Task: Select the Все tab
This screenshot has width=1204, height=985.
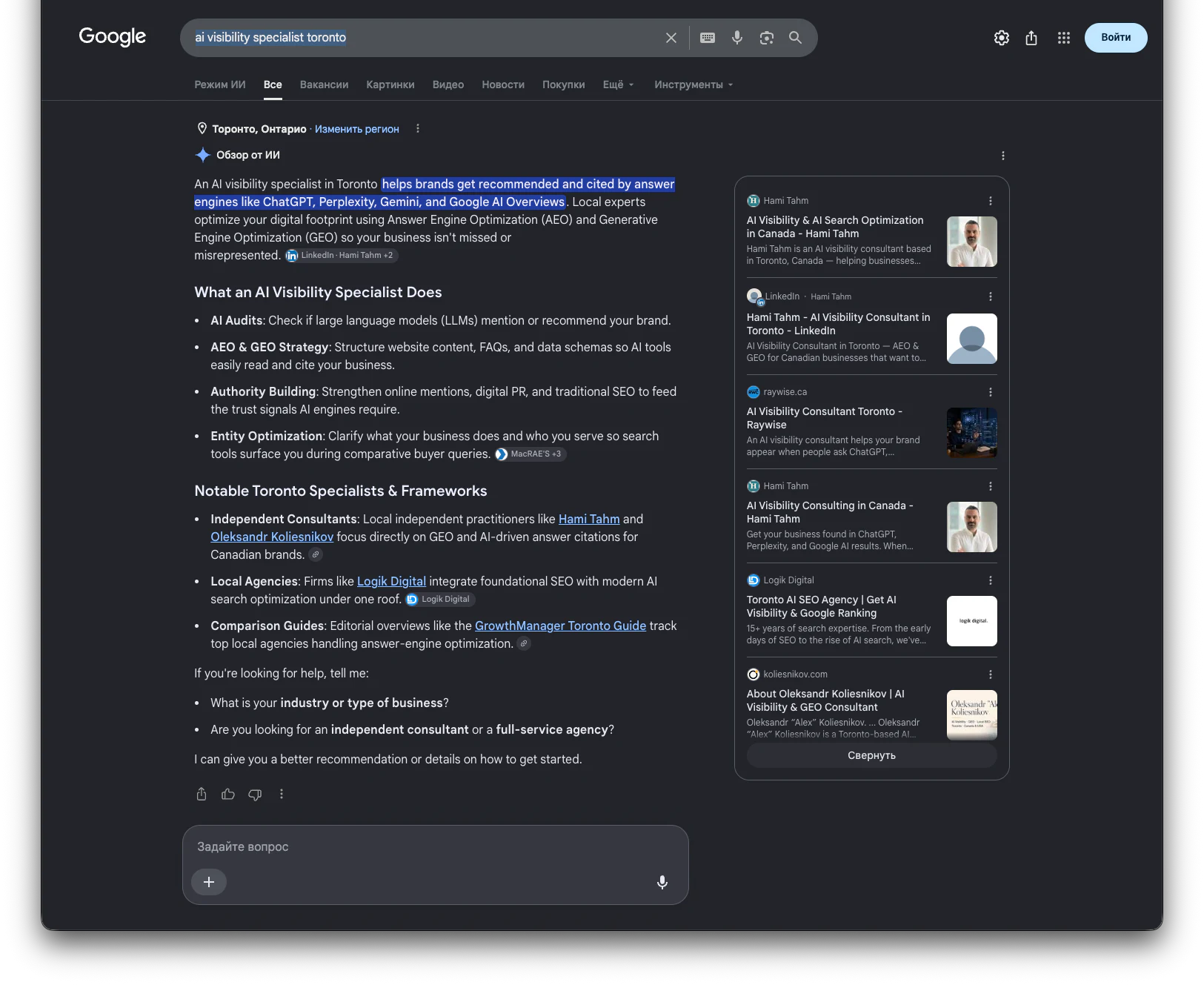Action: [273, 84]
